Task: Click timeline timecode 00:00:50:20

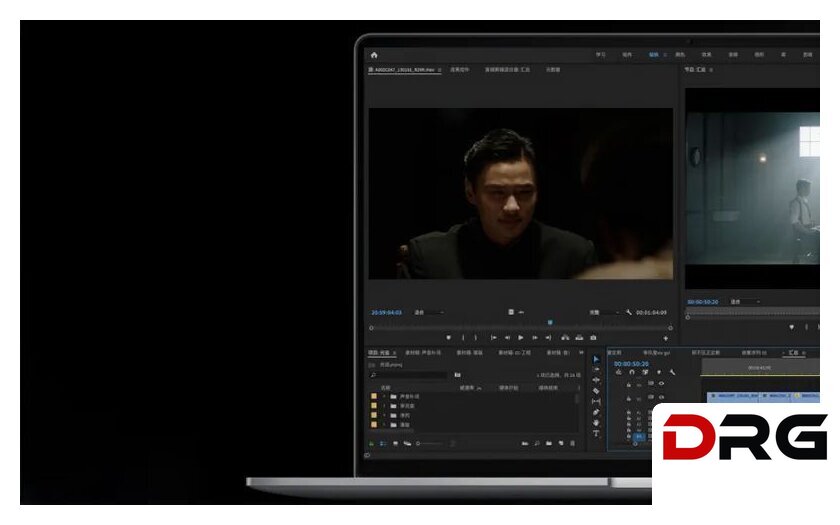Action: tap(632, 364)
